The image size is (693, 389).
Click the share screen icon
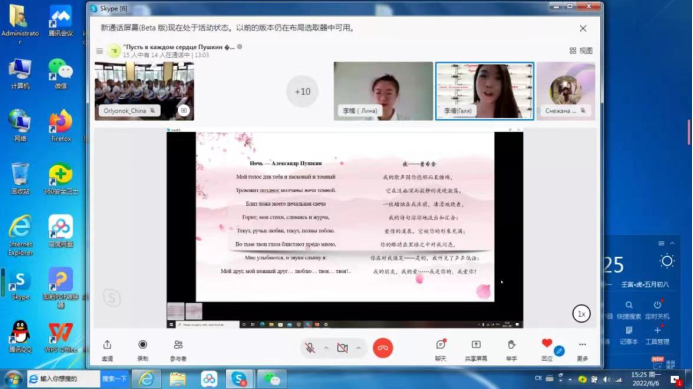click(476, 344)
